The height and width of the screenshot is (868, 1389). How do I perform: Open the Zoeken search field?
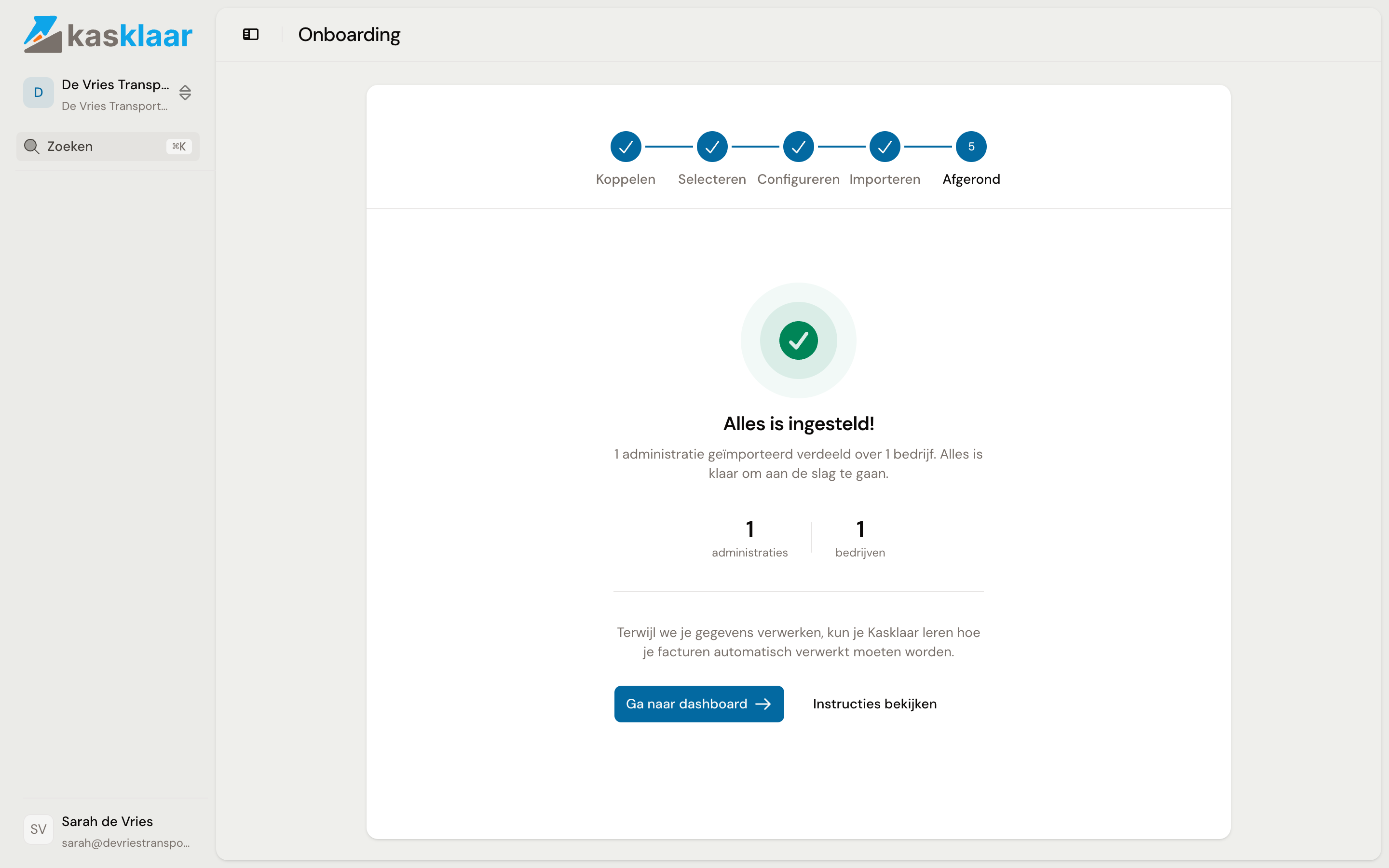(x=108, y=147)
